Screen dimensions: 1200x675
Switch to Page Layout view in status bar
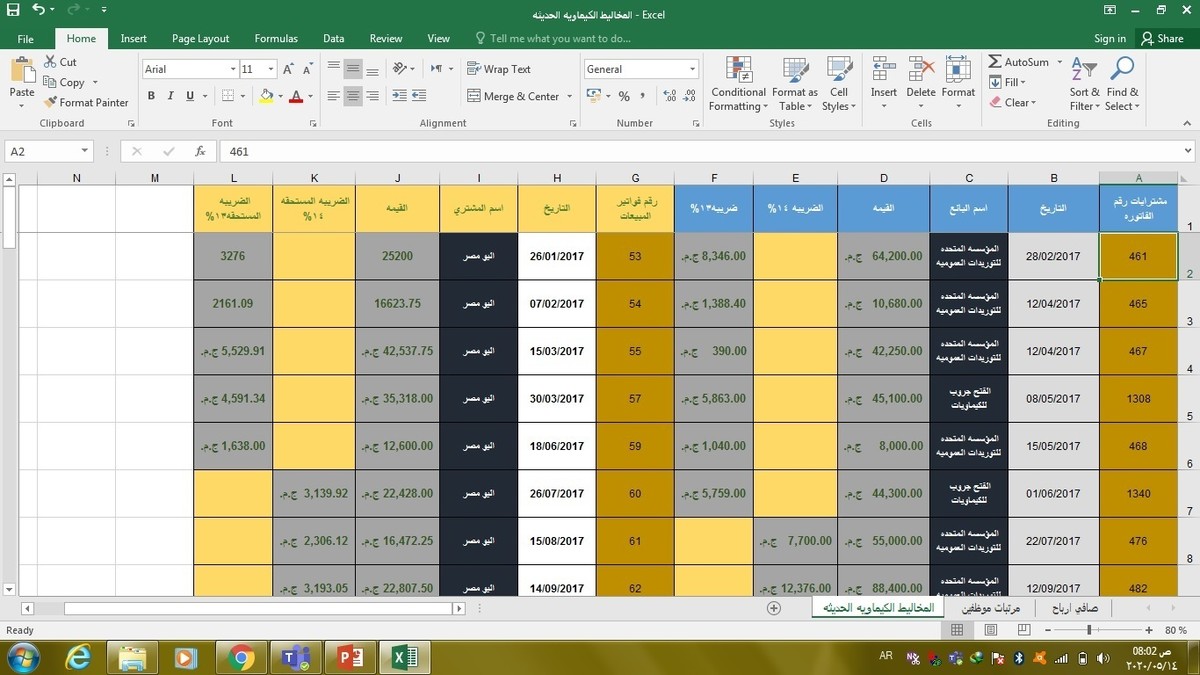(x=991, y=630)
